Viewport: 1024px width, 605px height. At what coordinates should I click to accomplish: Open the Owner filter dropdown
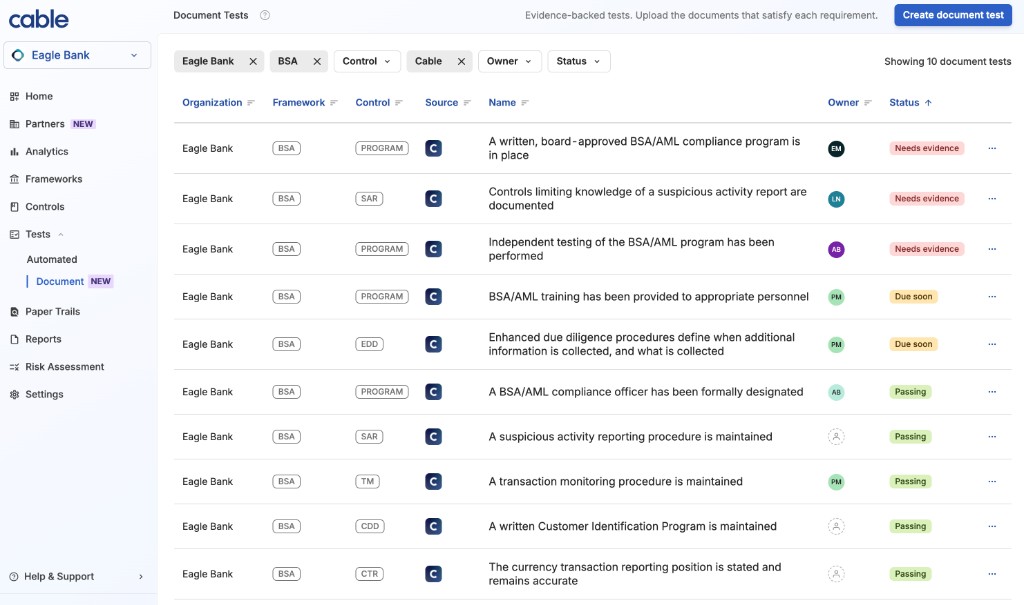[509, 61]
